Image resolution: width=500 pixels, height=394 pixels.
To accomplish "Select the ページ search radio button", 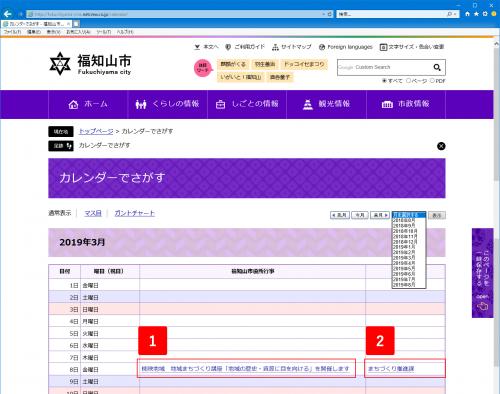I will 408,81.
